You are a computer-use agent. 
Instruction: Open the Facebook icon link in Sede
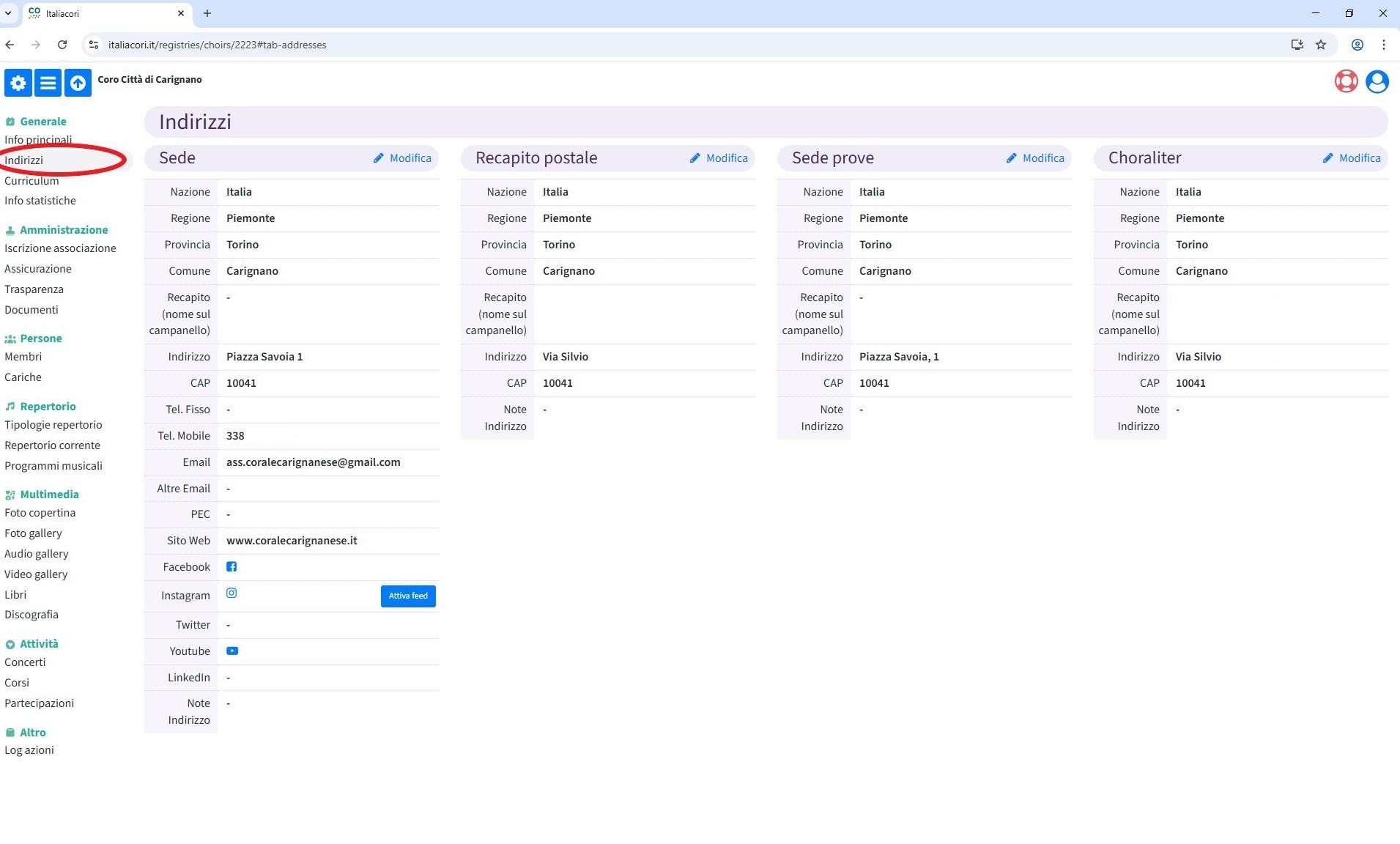point(232,566)
